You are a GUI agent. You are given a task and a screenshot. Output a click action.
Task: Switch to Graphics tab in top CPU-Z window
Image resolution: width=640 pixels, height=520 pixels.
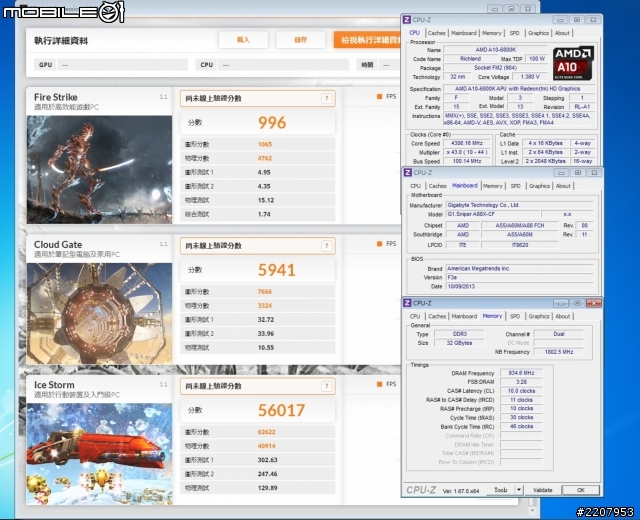click(x=538, y=33)
